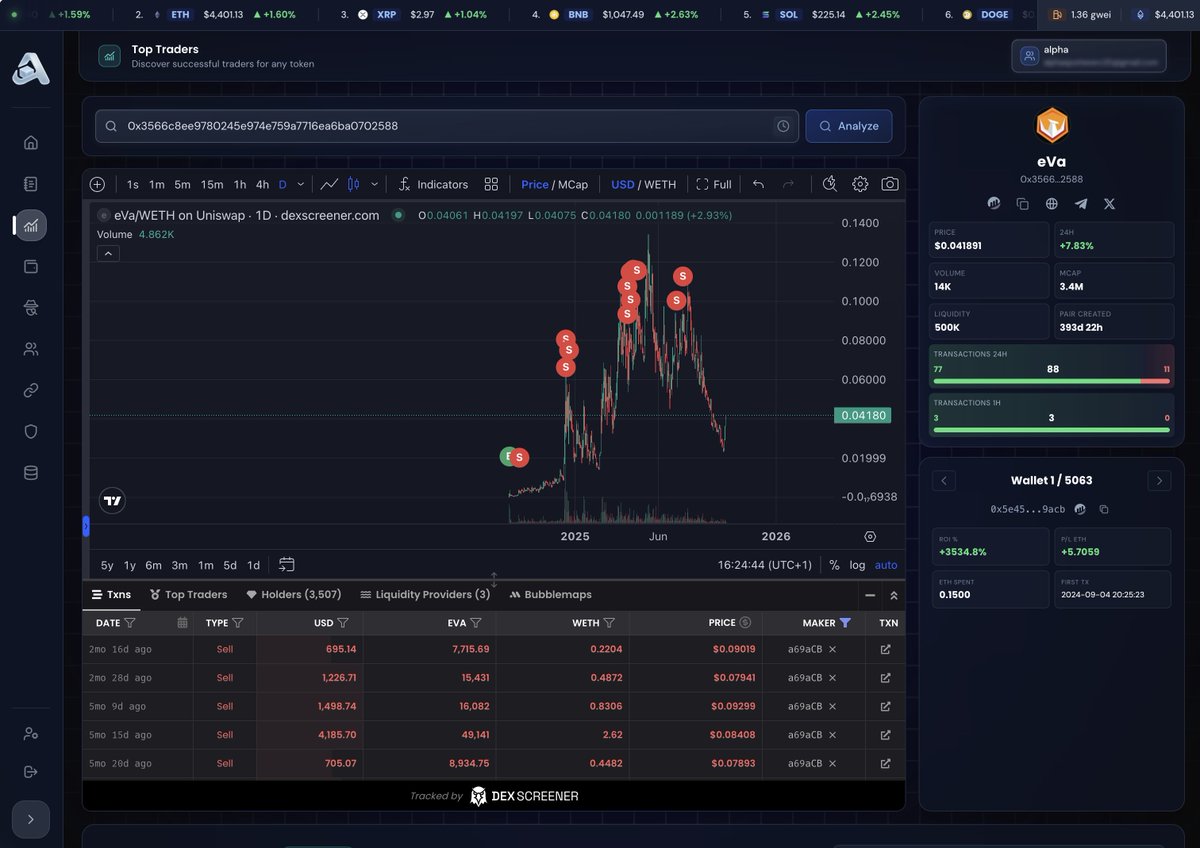Copy the eVa contract address
The image size is (1200, 848).
[x=1022, y=203]
